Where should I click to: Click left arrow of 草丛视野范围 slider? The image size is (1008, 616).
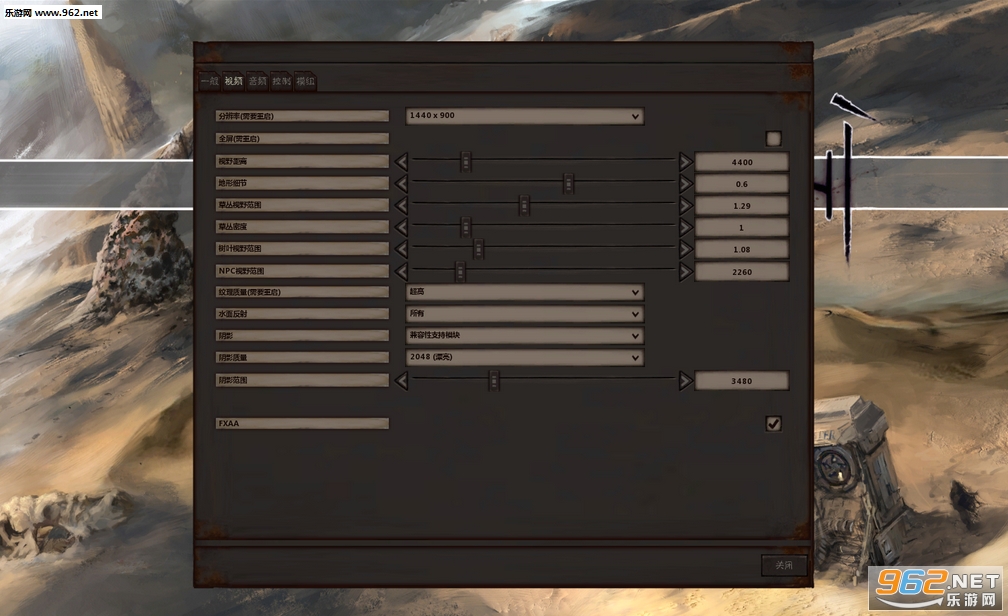401,205
